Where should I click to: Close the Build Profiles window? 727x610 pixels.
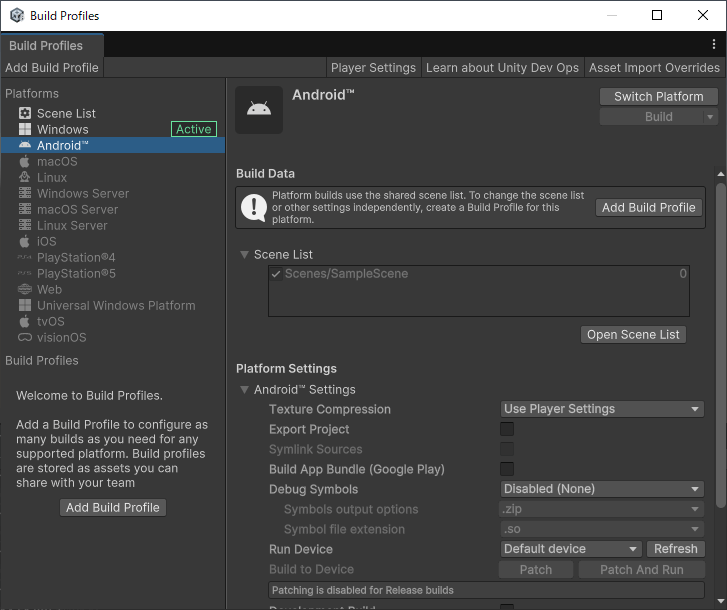point(702,15)
